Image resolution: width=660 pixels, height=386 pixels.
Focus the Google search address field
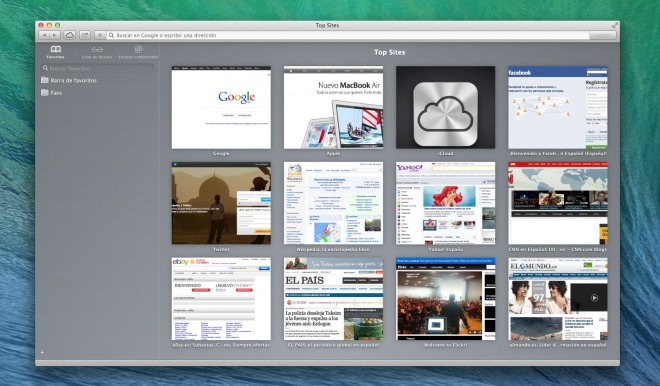348,35
